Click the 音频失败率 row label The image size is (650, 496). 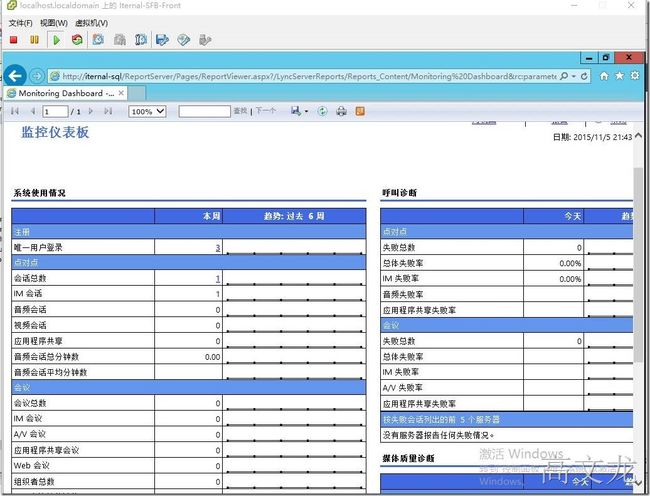click(403, 295)
